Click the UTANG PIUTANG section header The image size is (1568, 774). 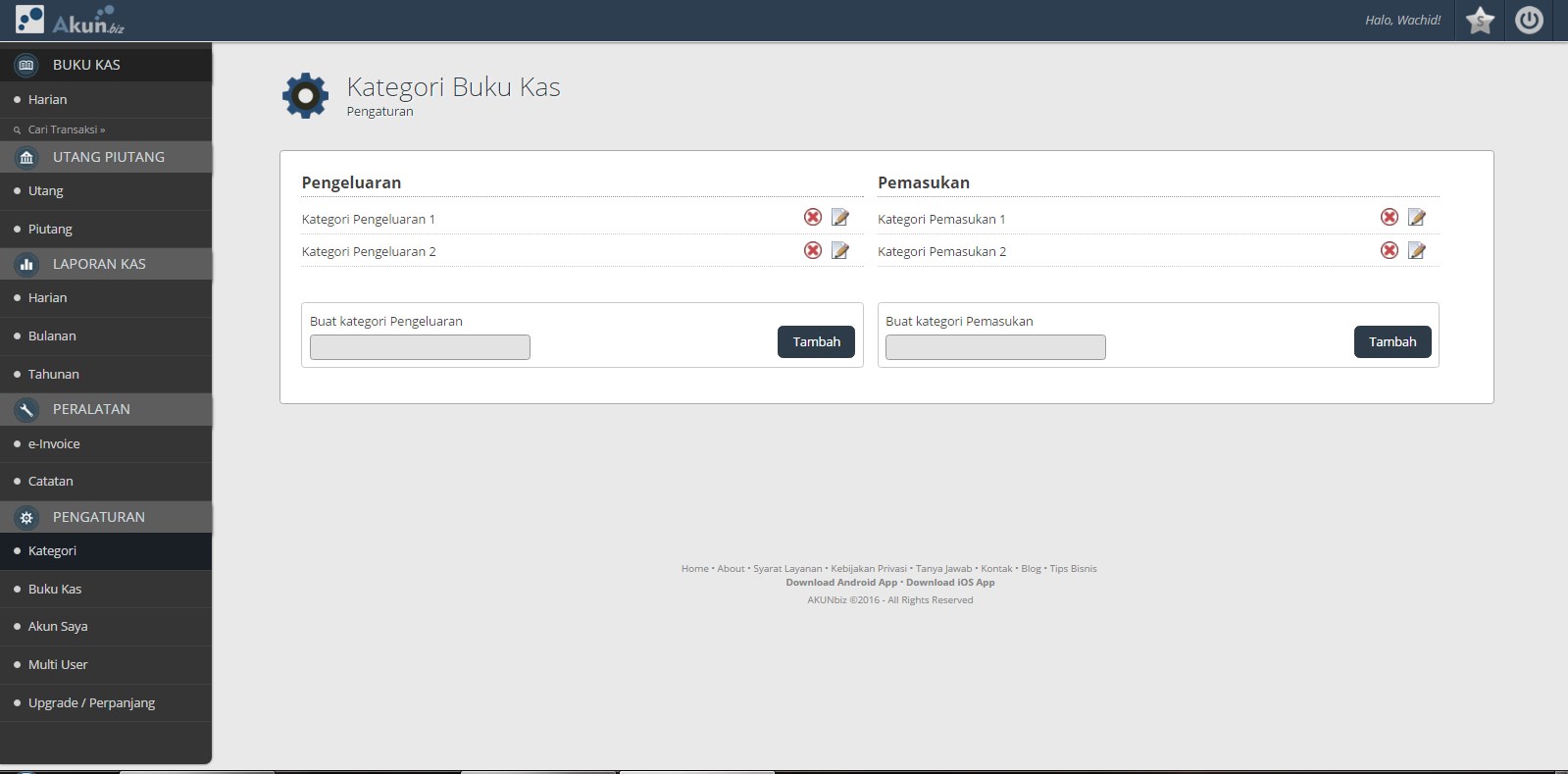point(106,157)
